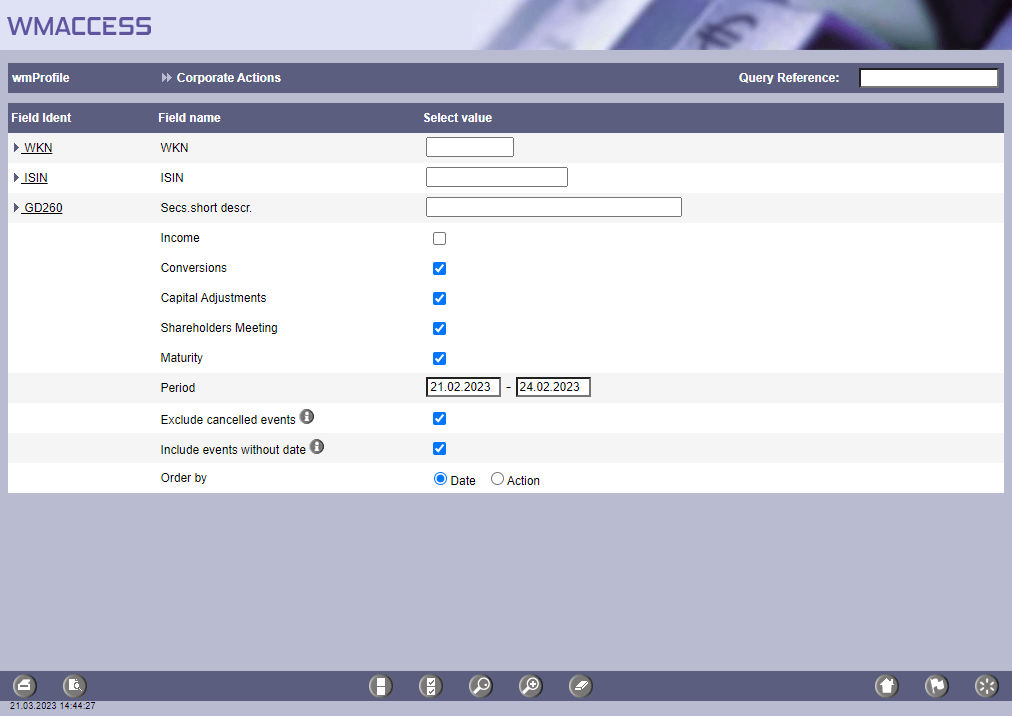The width and height of the screenshot is (1012, 716).
Task: Disable the Shareholders Meeting checkbox
Action: (x=439, y=329)
